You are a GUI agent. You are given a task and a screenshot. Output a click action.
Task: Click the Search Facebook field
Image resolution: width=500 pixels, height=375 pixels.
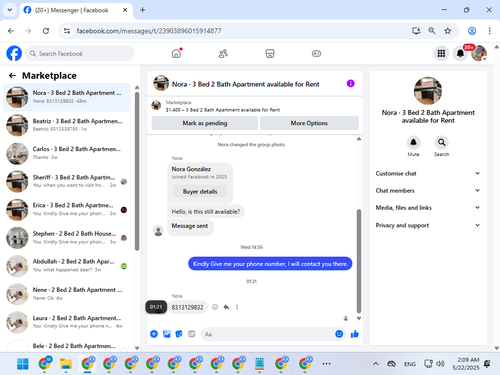[x=80, y=53]
